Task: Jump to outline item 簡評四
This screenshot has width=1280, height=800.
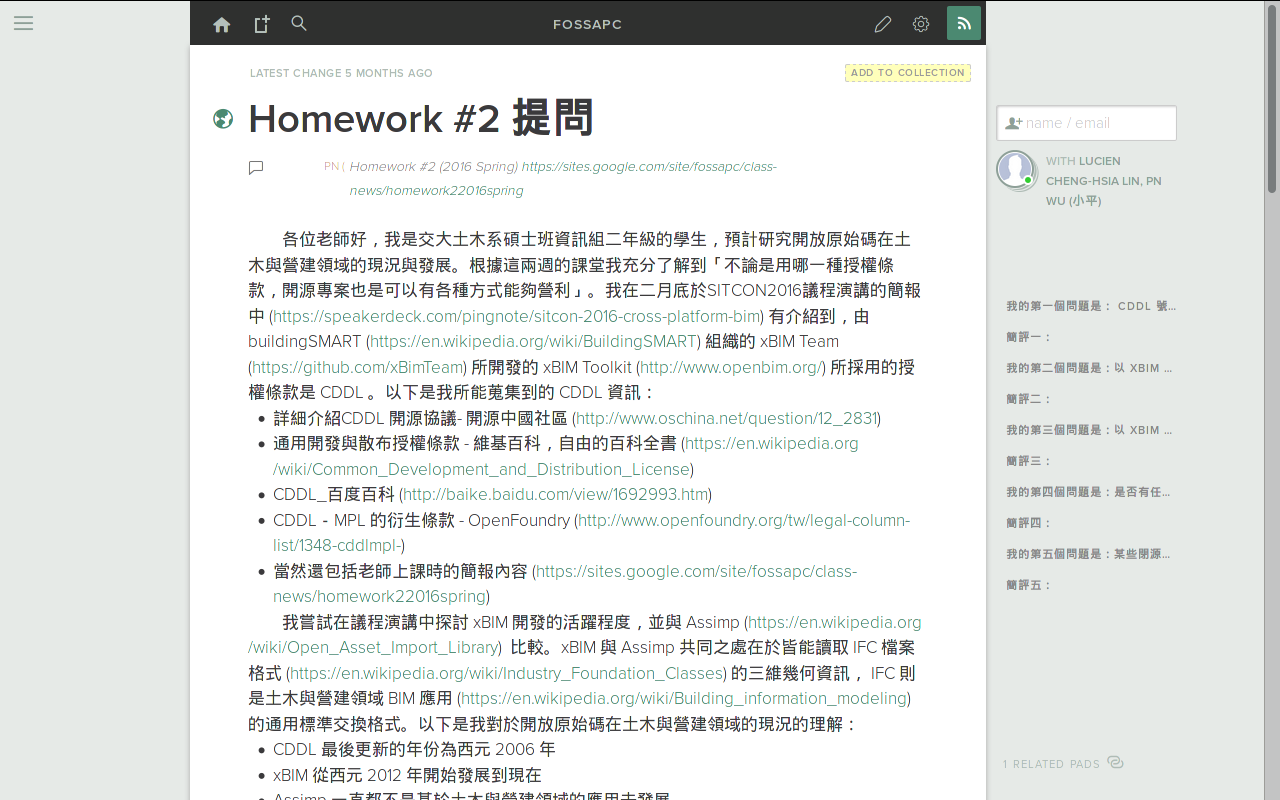Action: point(1029,523)
